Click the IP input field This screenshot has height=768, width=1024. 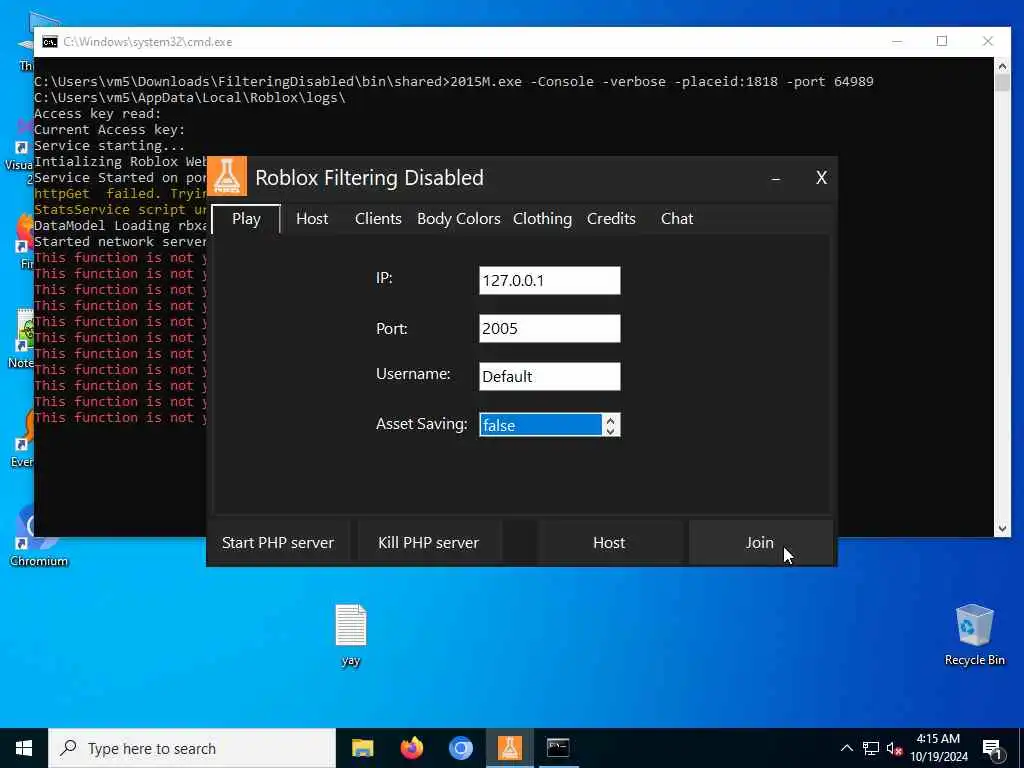[x=549, y=280]
